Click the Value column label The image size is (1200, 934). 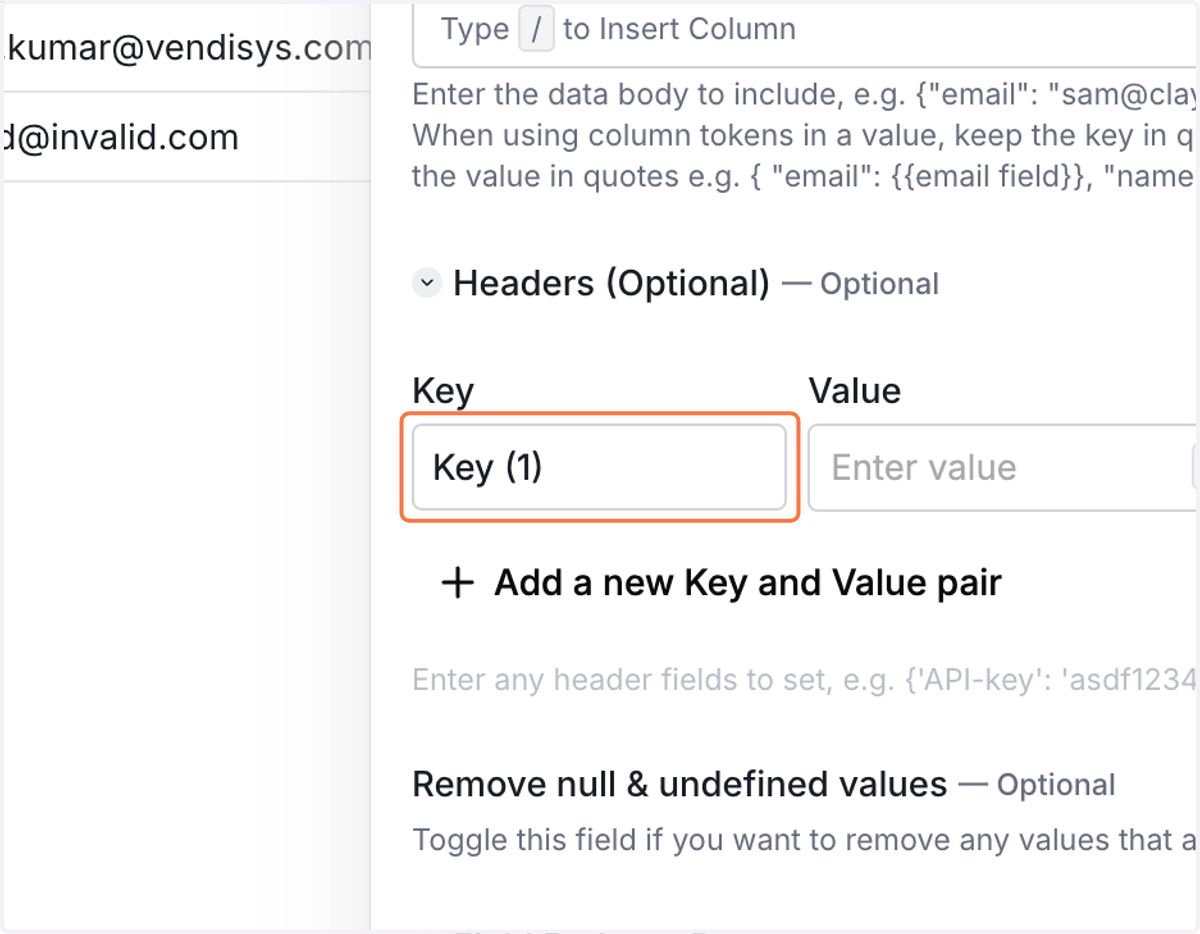(854, 390)
